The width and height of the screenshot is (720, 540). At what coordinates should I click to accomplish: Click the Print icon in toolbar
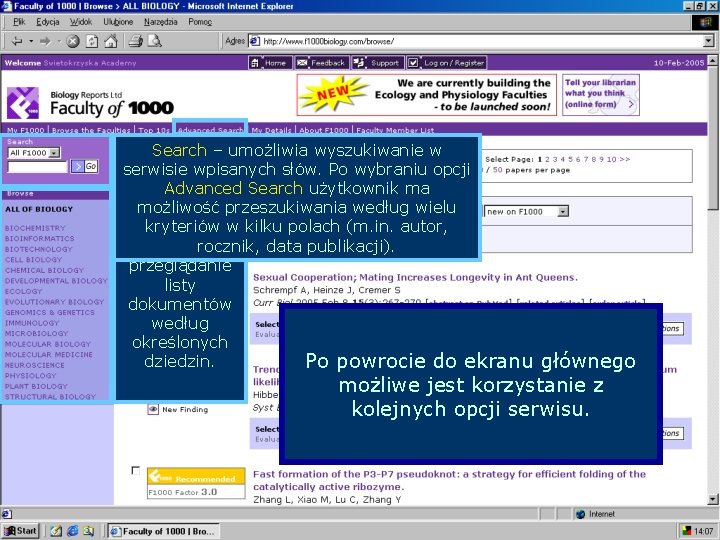pos(135,41)
